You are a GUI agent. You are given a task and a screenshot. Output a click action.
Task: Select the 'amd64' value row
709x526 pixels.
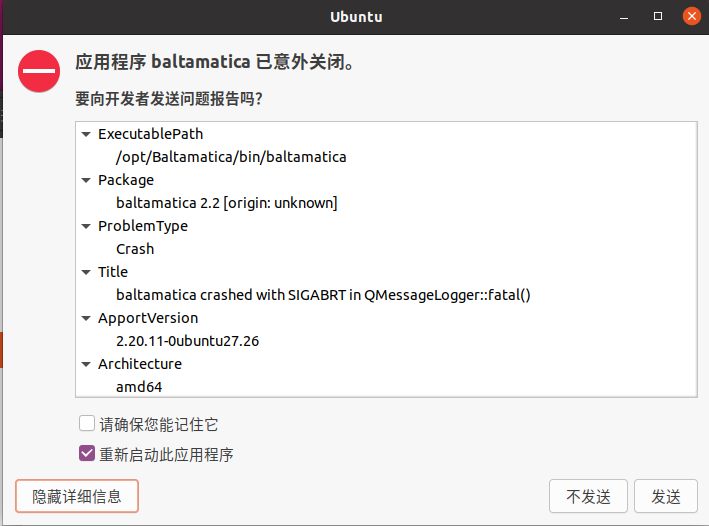[x=139, y=387]
